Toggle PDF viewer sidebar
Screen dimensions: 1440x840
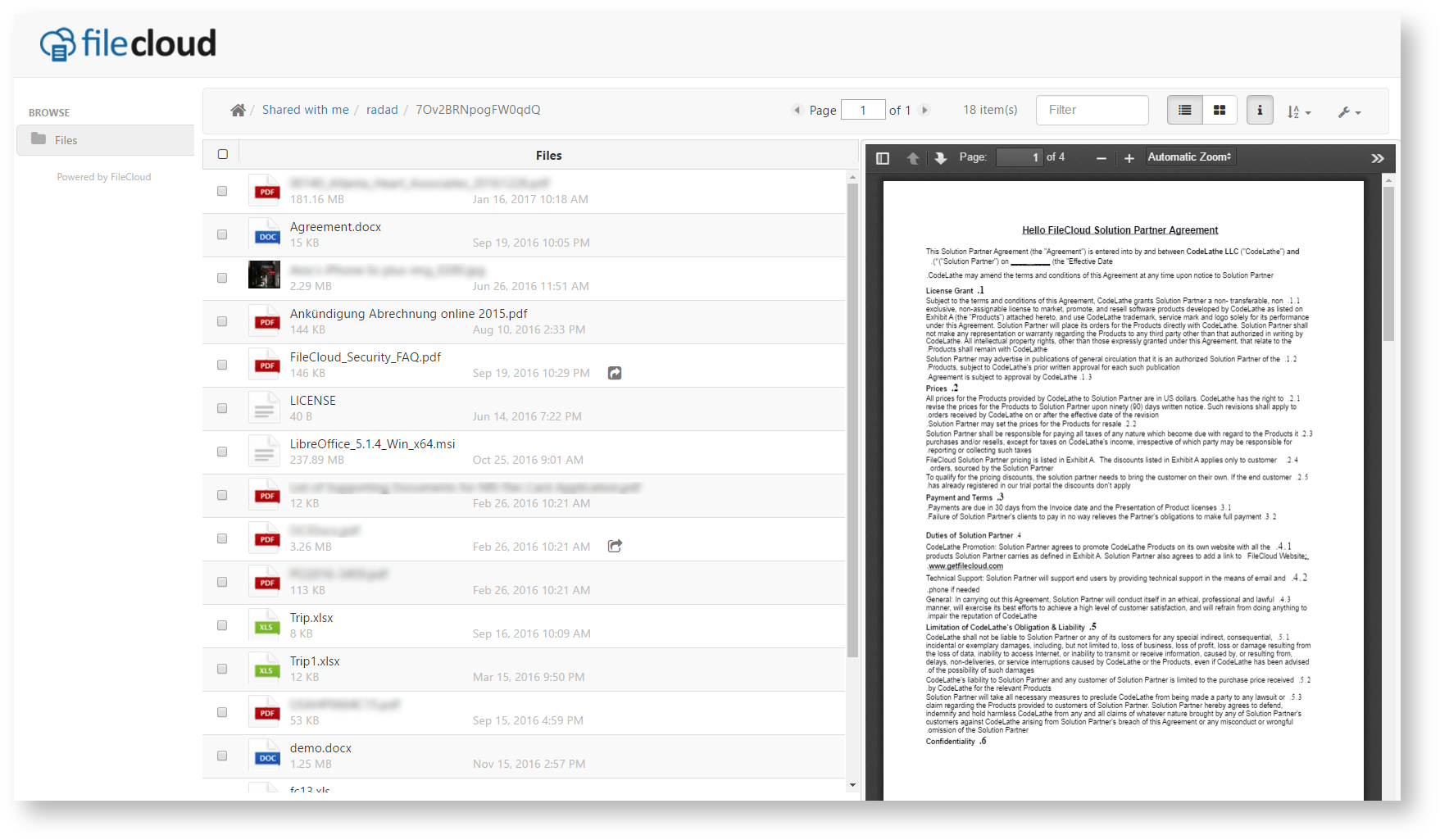(x=883, y=158)
